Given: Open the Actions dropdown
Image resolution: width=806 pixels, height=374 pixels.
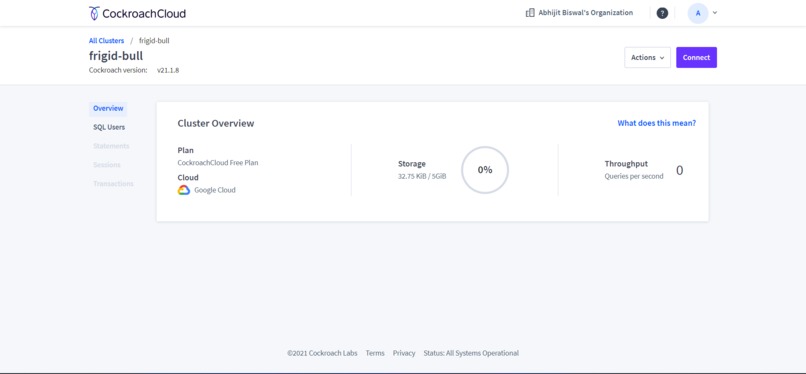Looking at the screenshot, I should tap(647, 58).
